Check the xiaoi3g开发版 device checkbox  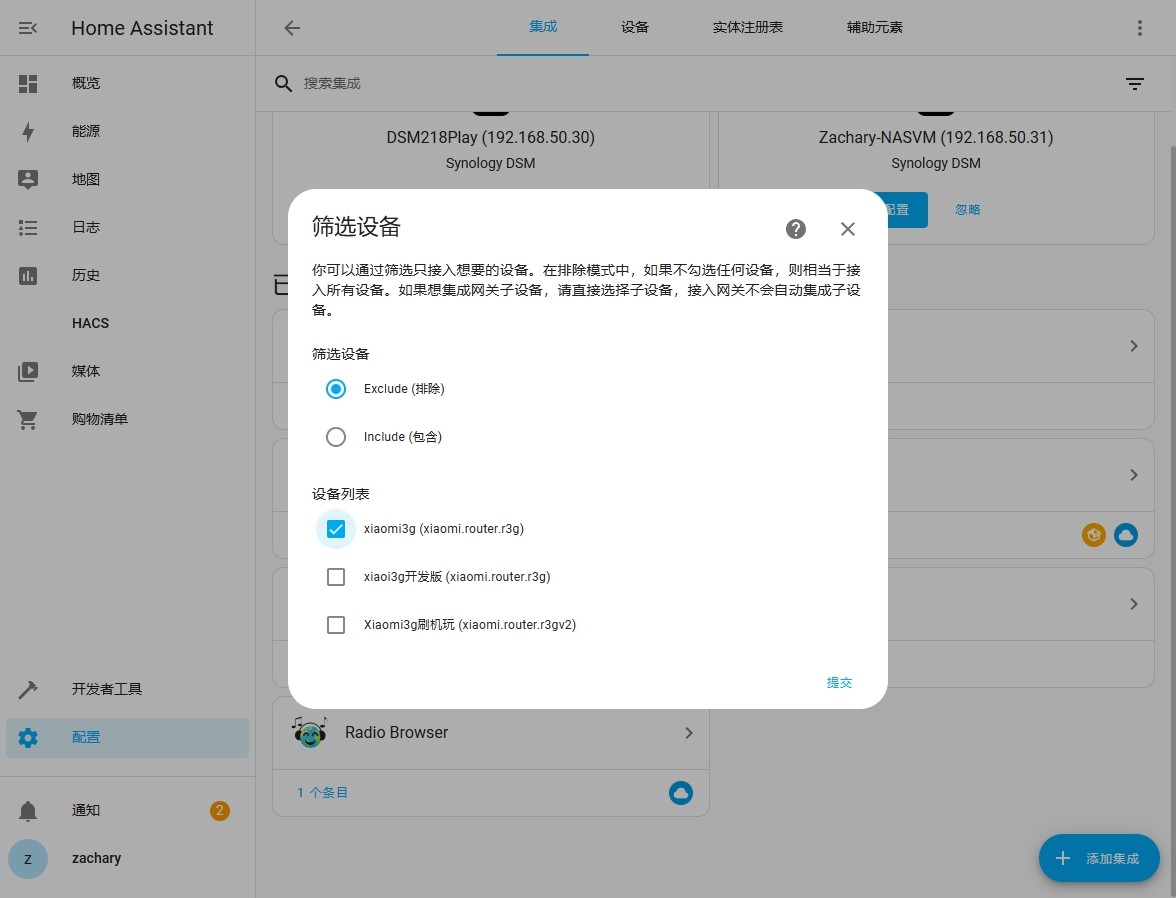tap(335, 576)
